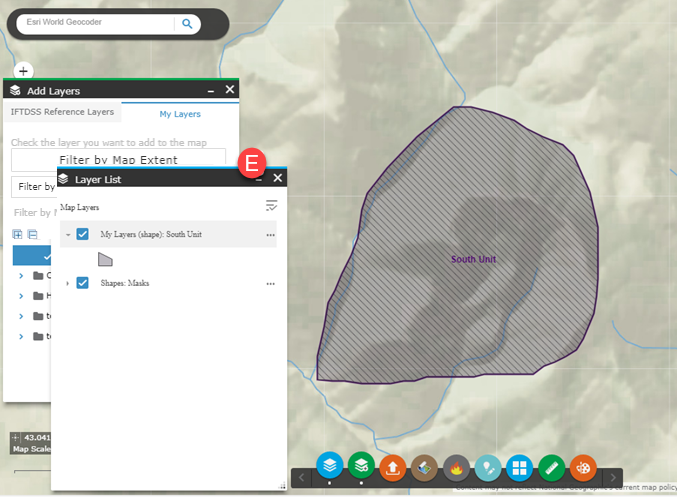
Task: Select the green ruler measurement tool
Action: tap(552, 468)
